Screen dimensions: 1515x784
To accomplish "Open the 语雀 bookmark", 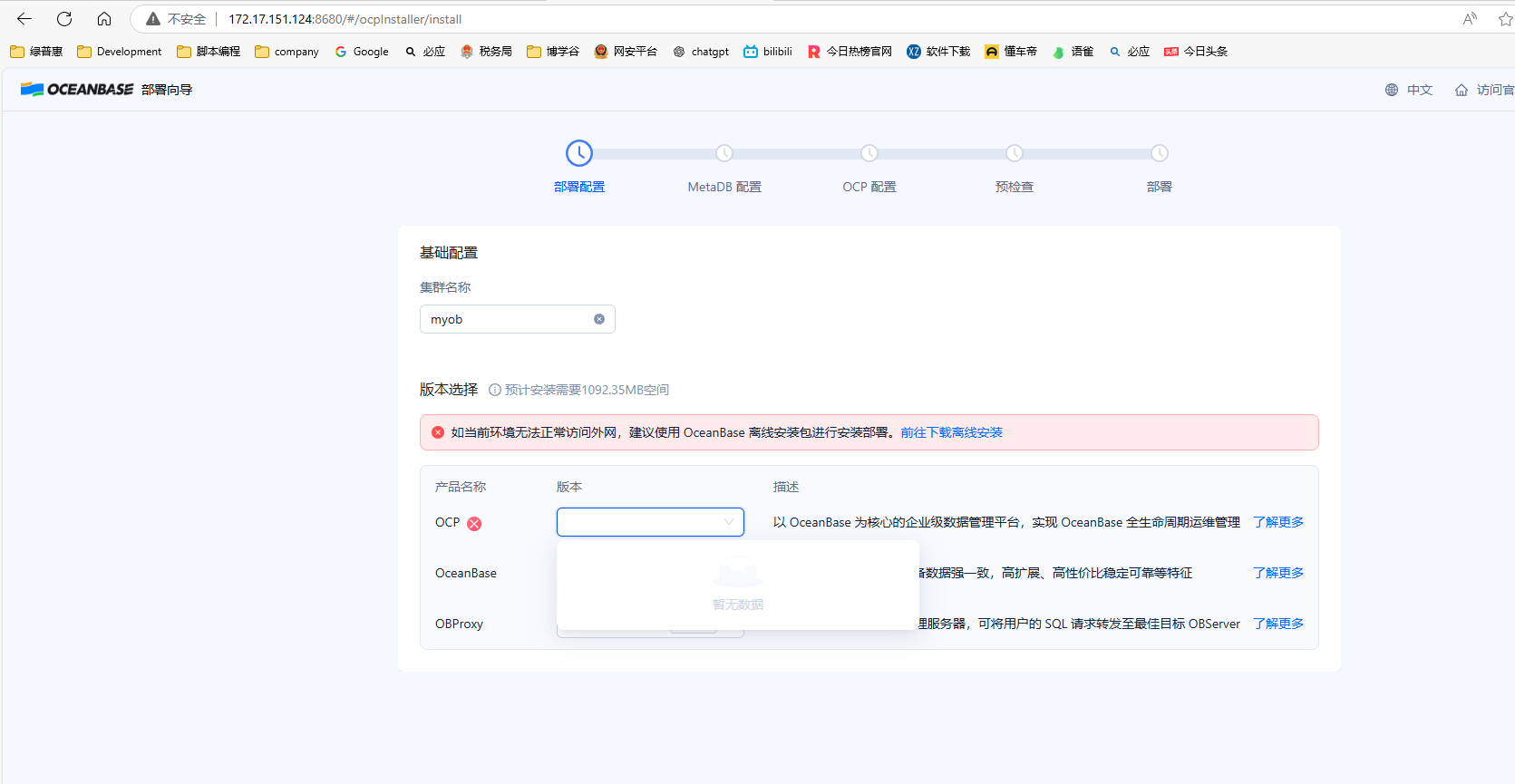I will pyautogui.click(x=1073, y=52).
